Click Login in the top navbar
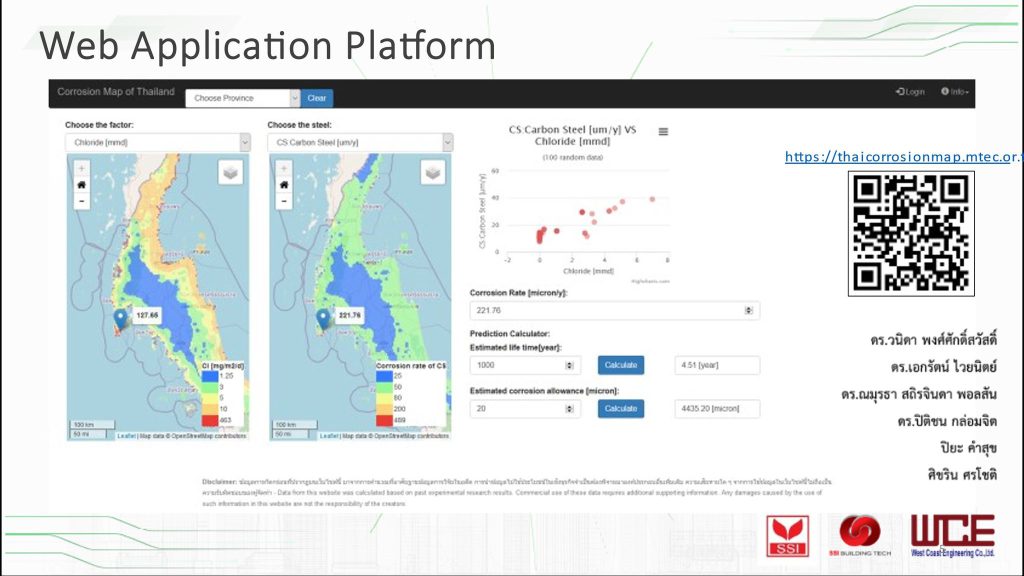 910,92
